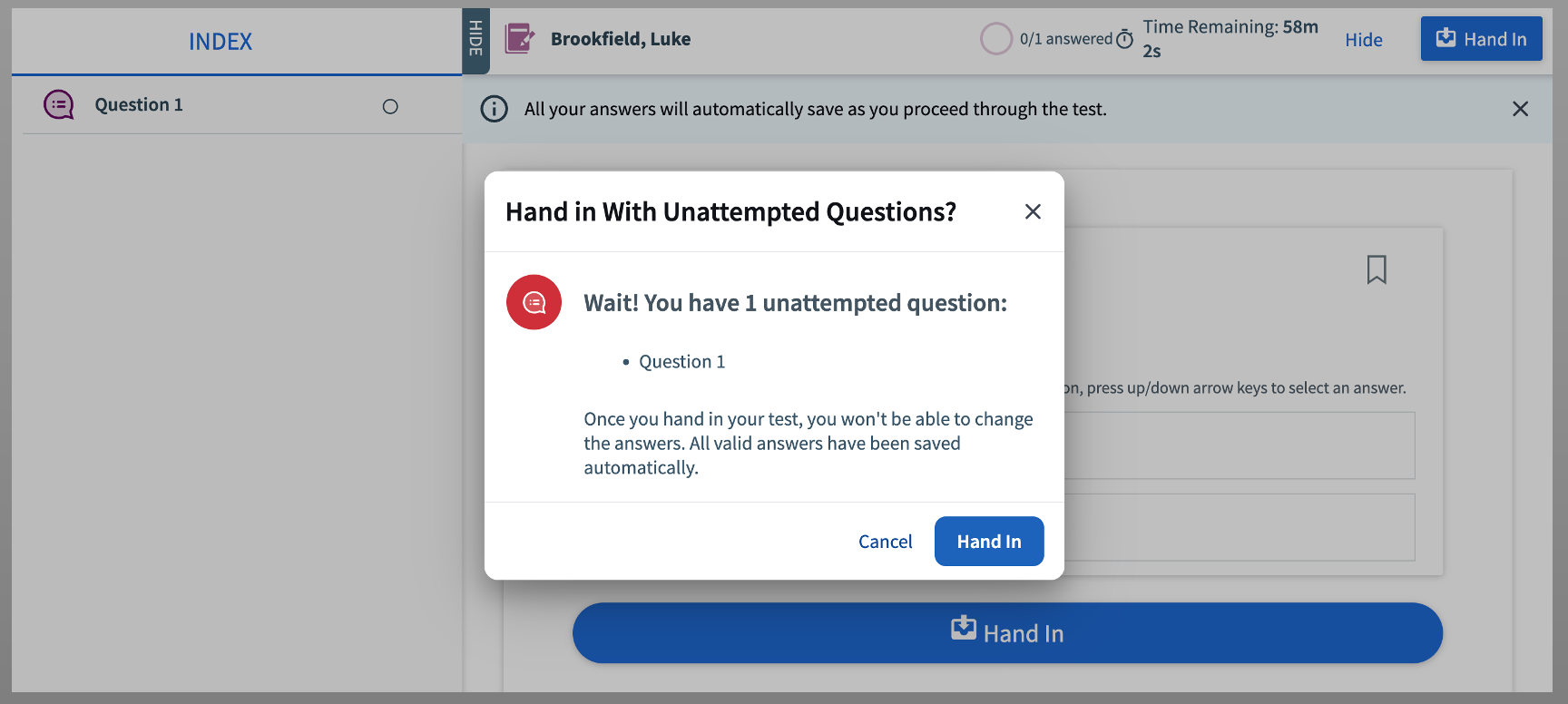Bookmark the current question

pos(1377,269)
